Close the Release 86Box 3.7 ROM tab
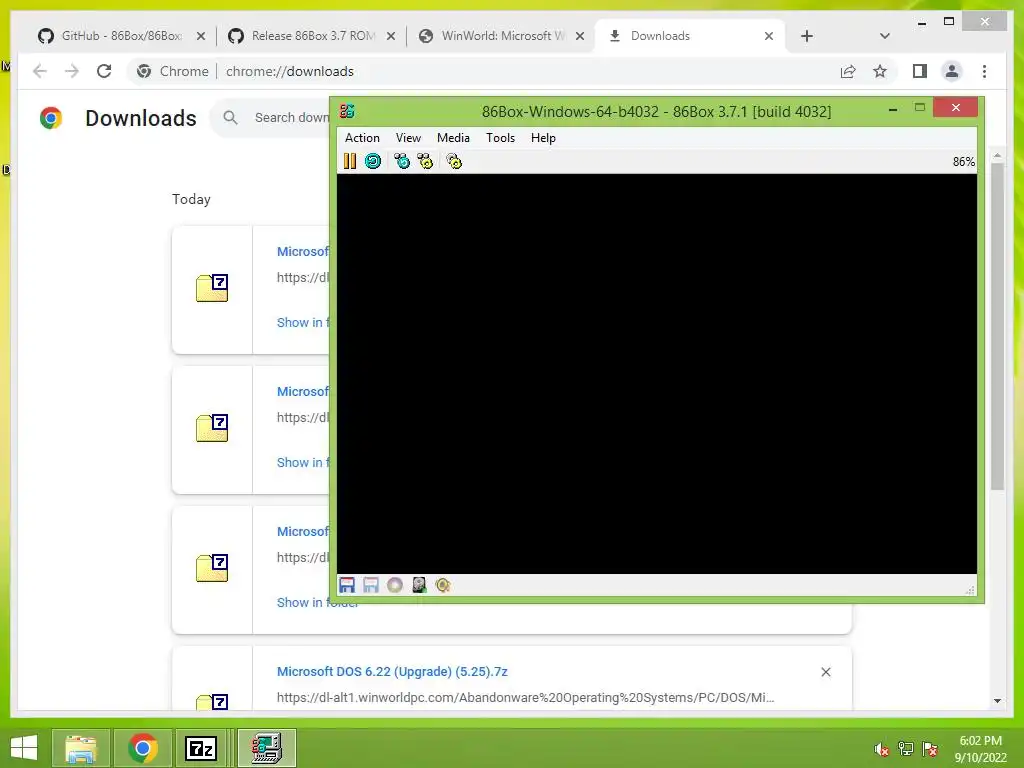 (391, 36)
